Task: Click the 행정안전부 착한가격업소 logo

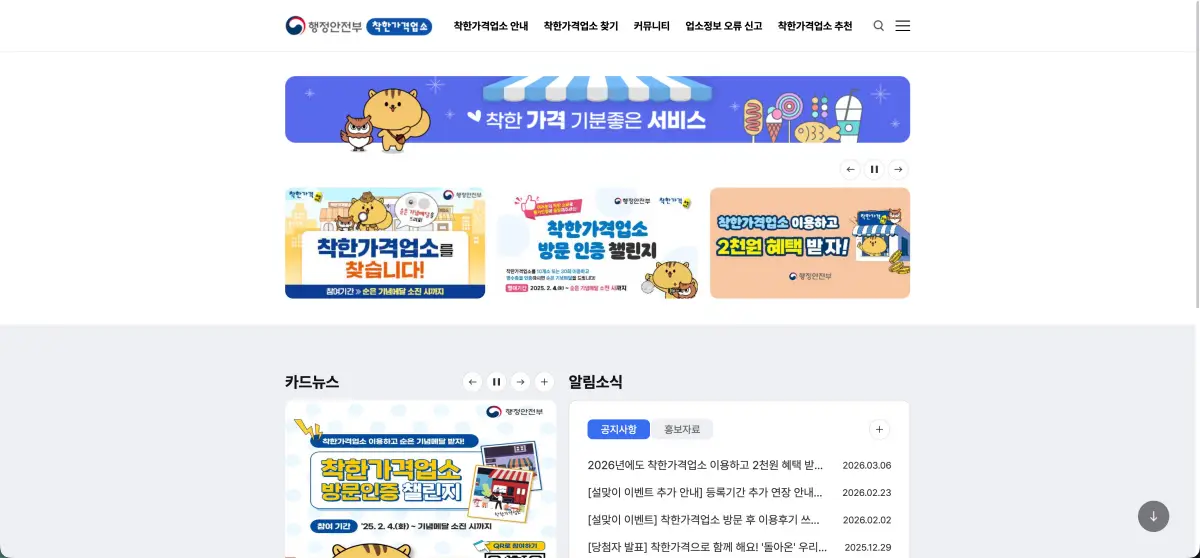Action: 358,26
